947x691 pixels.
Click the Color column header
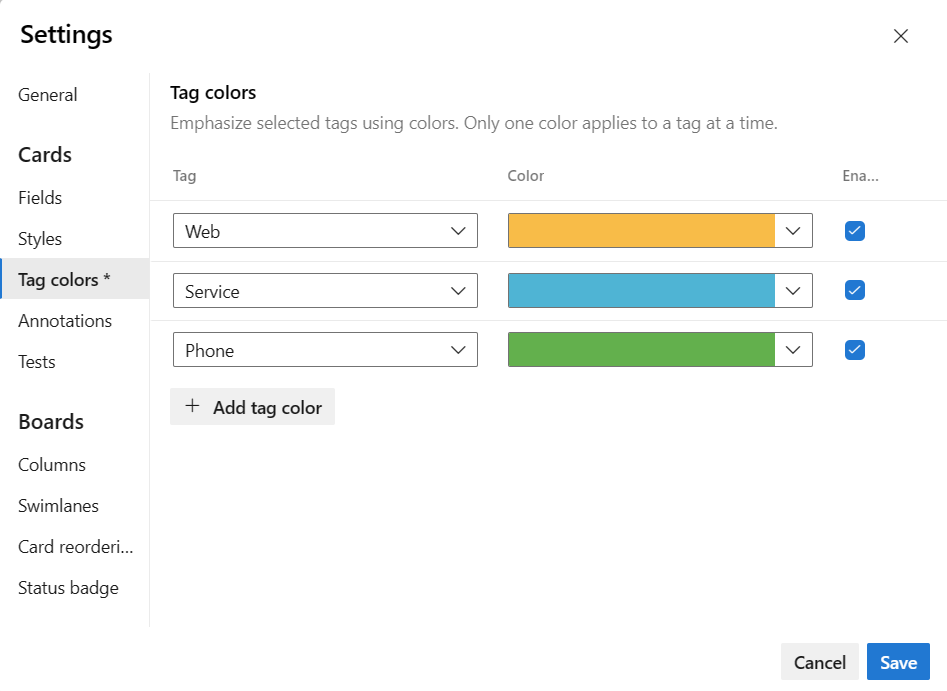coord(525,176)
